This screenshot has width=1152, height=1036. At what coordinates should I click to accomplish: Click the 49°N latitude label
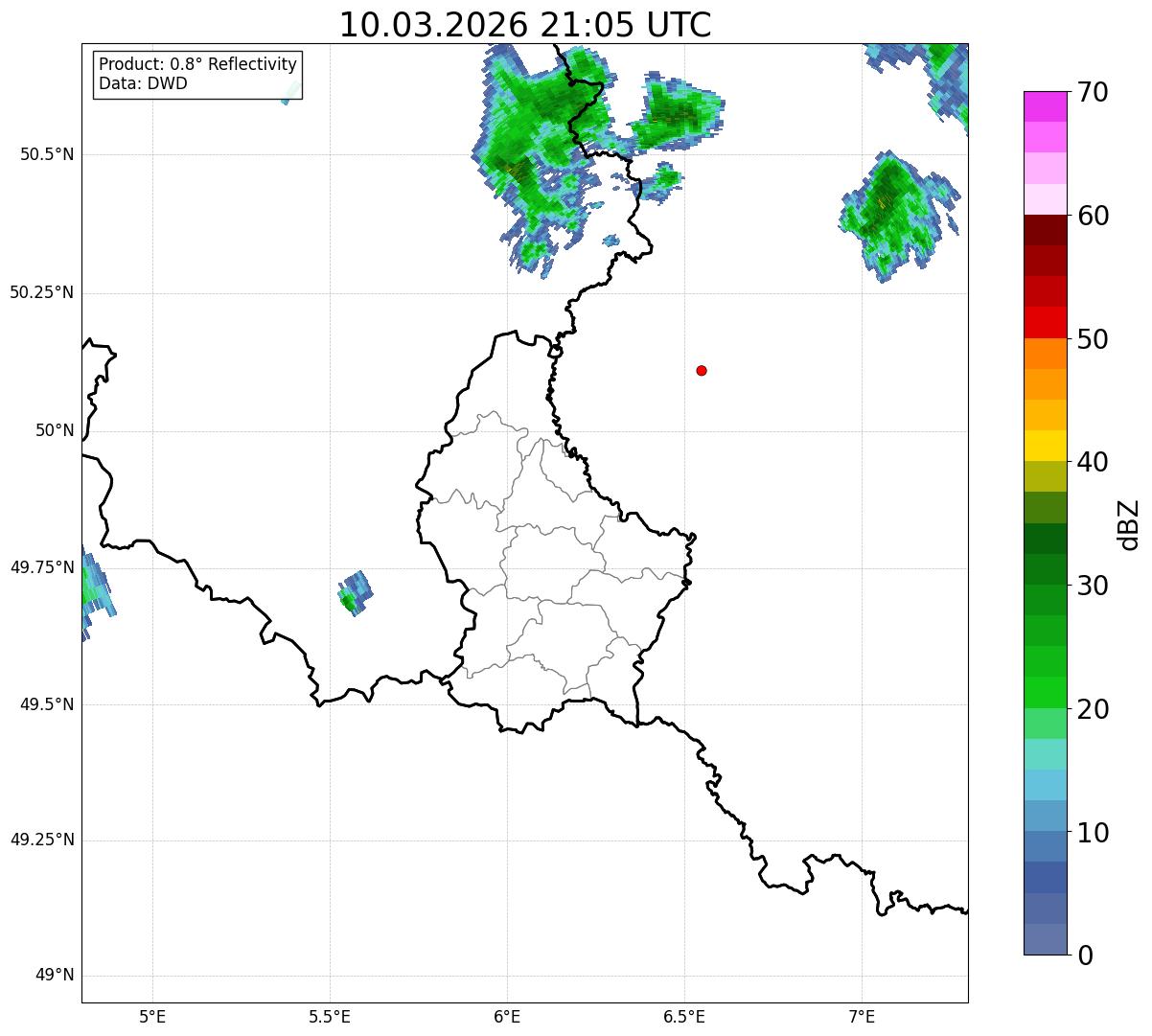(55, 976)
